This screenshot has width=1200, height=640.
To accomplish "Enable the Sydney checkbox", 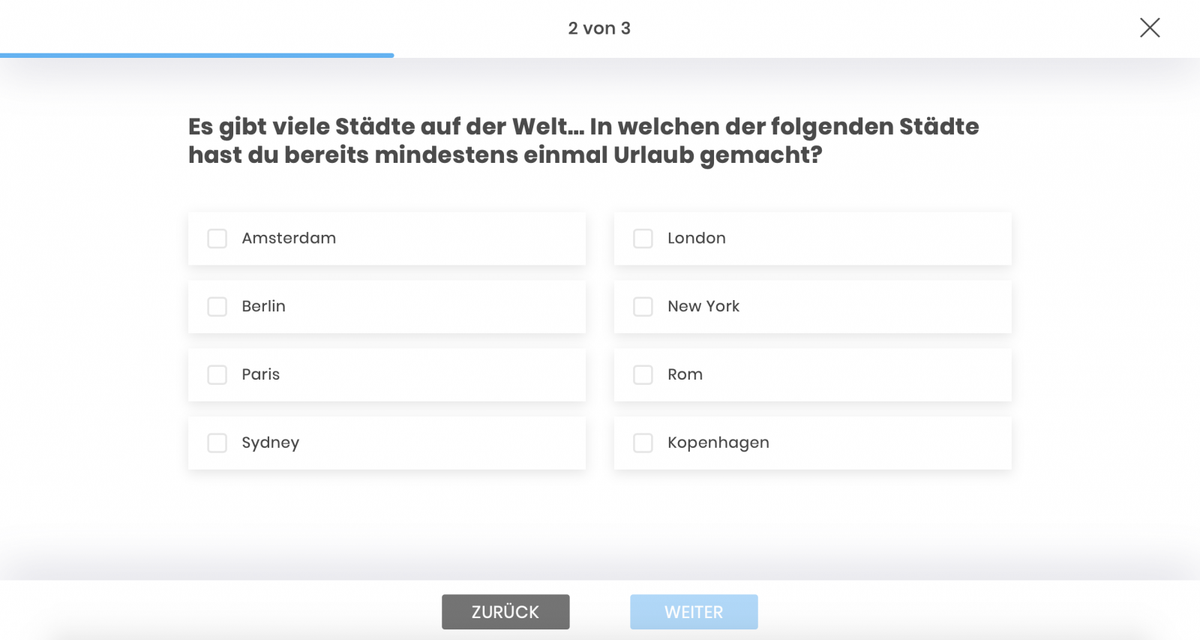I will pyautogui.click(x=217, y=442).
